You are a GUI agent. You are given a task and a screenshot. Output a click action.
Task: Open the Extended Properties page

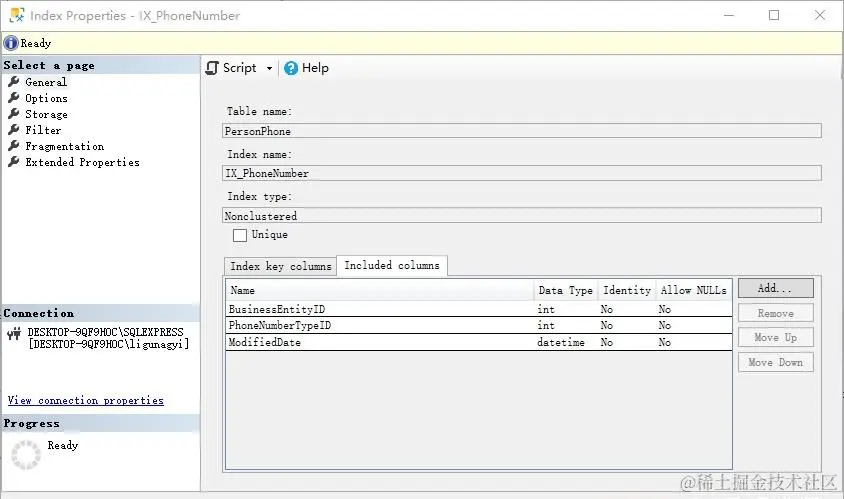point(82,162)
